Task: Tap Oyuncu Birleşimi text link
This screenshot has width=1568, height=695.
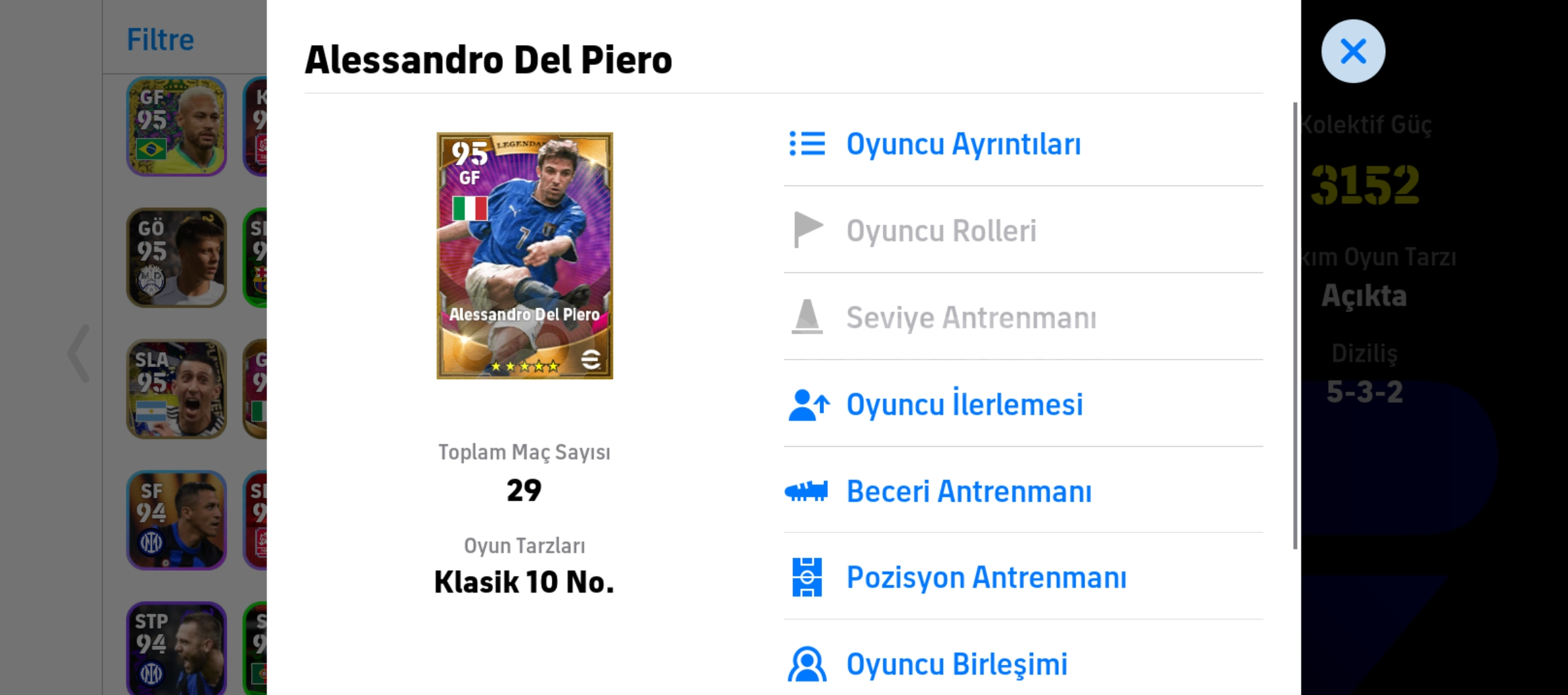Action: coord(957,664)
